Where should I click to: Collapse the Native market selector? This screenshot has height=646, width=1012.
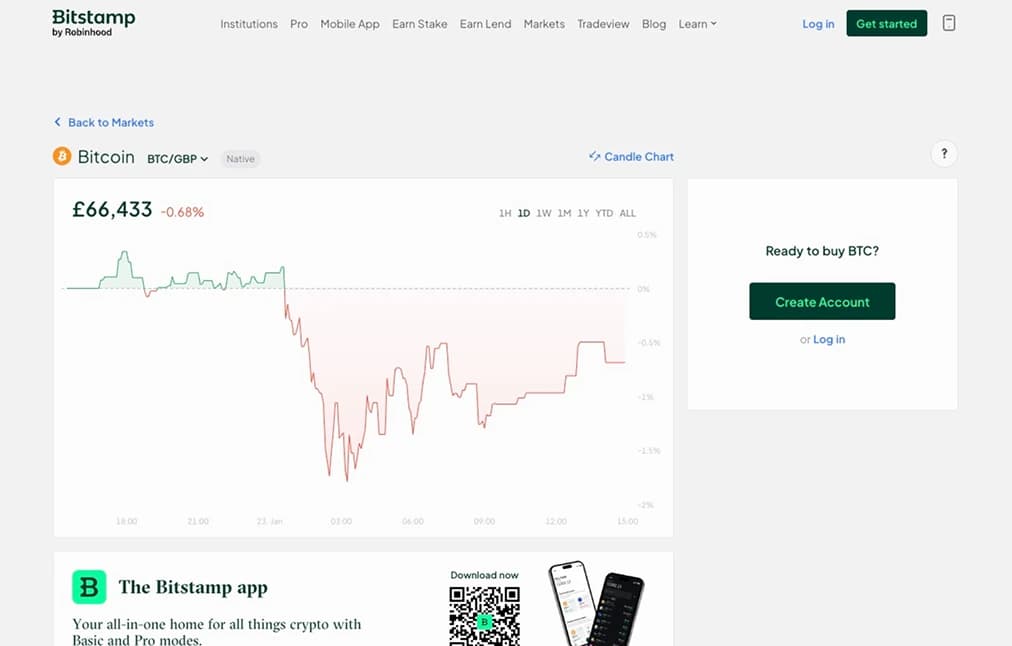240,158
